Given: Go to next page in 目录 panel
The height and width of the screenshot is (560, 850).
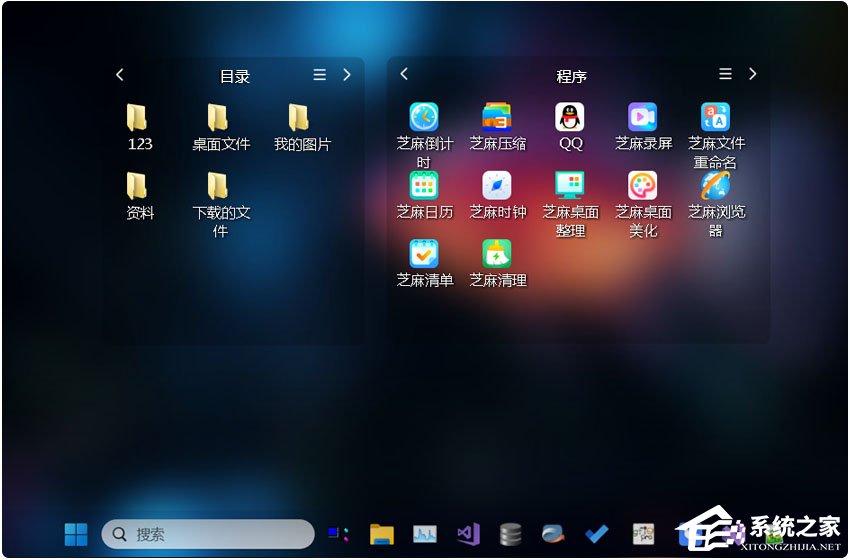Looking at the screenshot, I should [347, 74].
